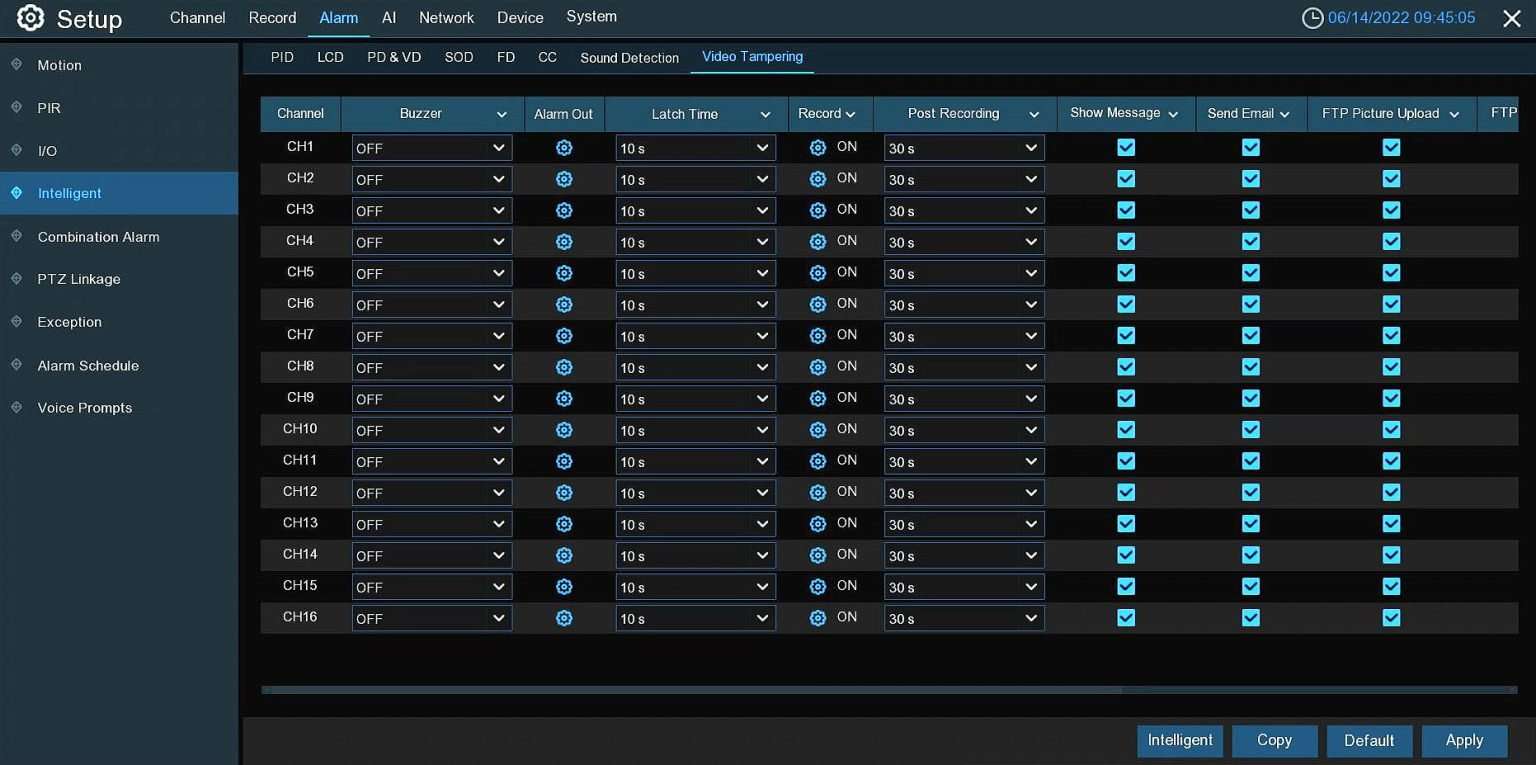The height and width of the screenshot is (765, 1536).
Task: Toggle FTP Picture Upload for CH10
Action: coord(1391,429)
